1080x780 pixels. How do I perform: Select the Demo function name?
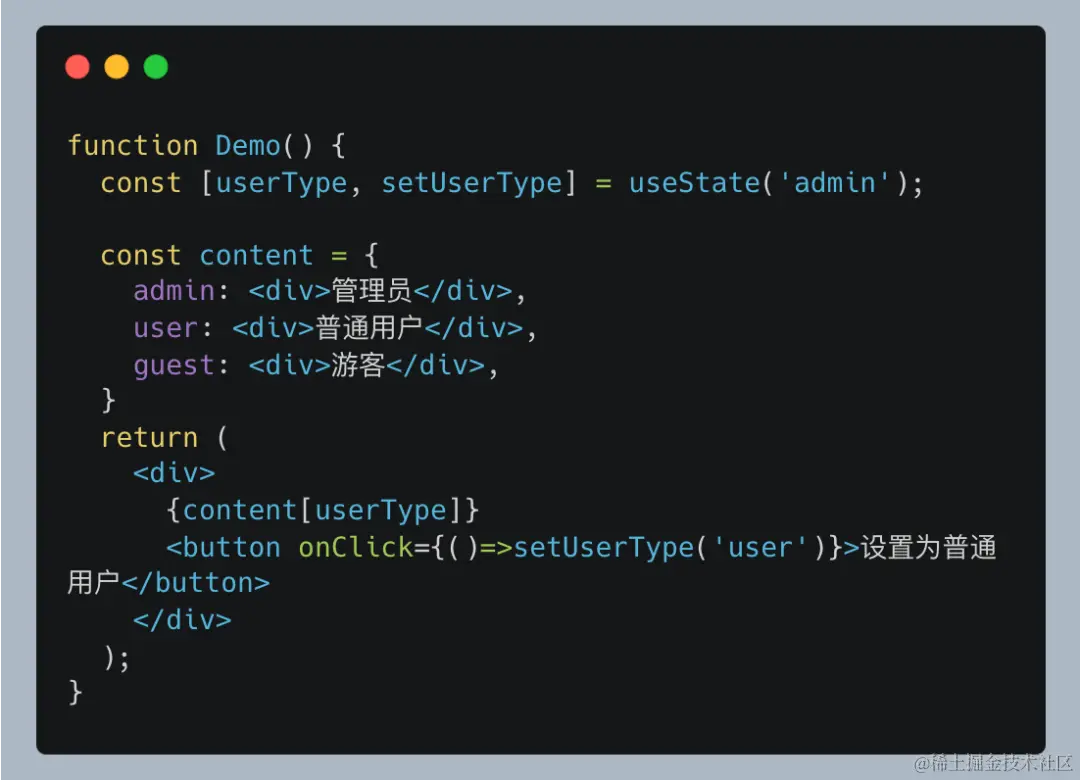coord(248,146)
